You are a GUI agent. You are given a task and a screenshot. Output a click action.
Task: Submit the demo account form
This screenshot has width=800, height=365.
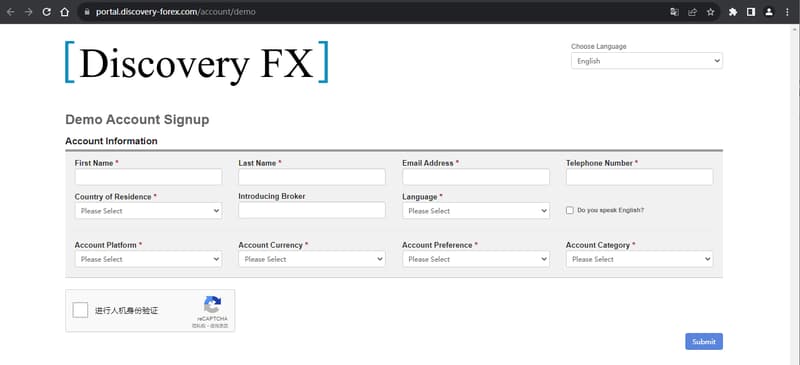(704, 342)
